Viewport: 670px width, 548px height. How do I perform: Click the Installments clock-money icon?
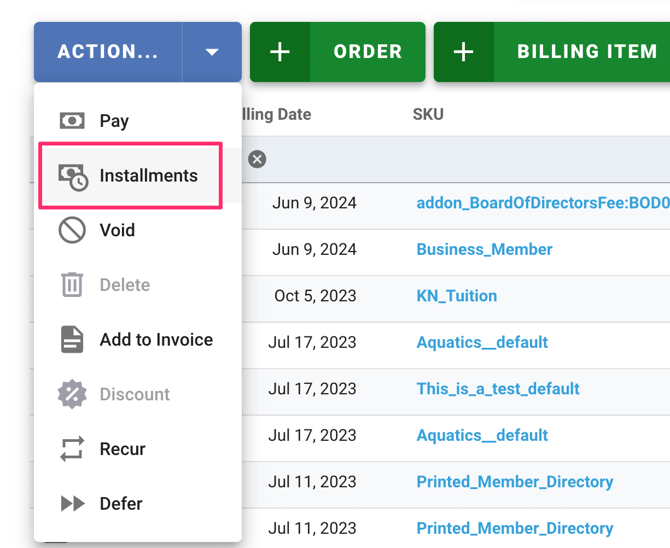click(72, 176)
